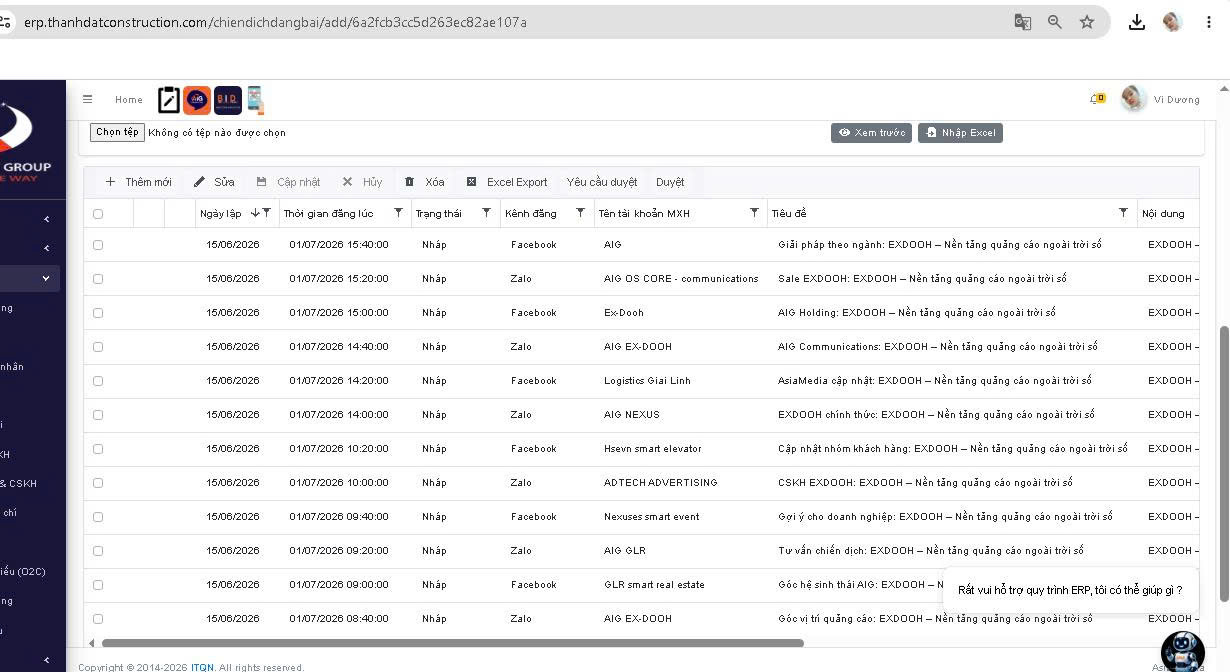Click the CSKH EXDOOH title cell

925,483
